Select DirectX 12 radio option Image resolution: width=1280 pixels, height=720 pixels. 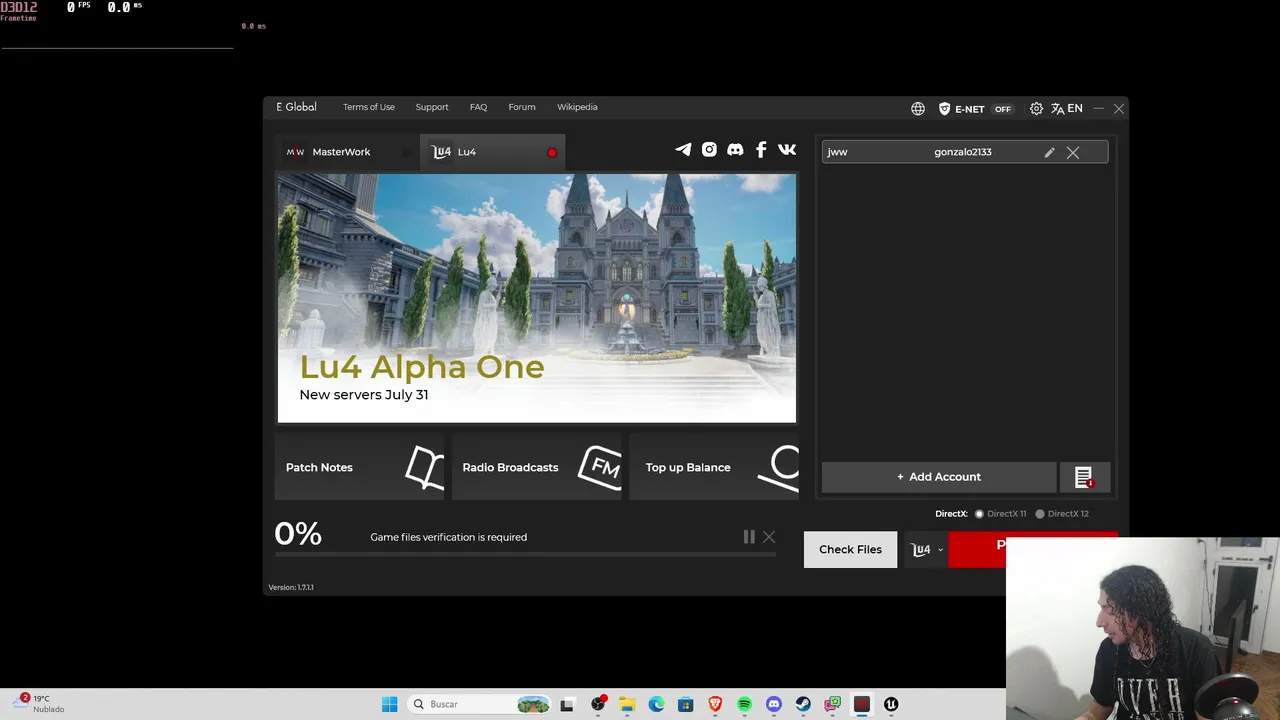coord(1062,514)
